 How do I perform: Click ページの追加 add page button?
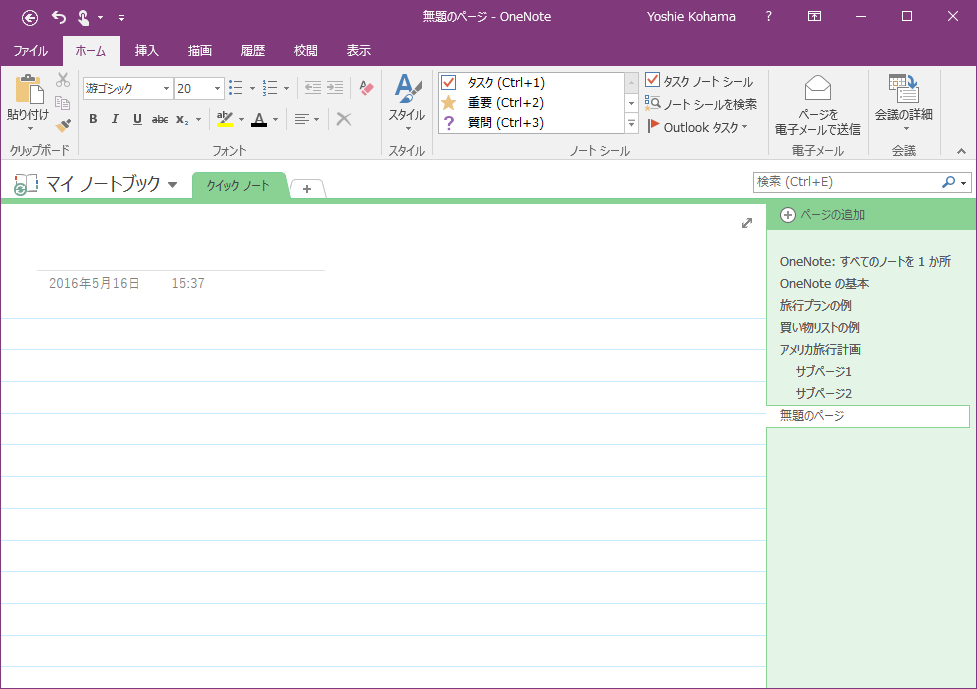tap(822, 215)
